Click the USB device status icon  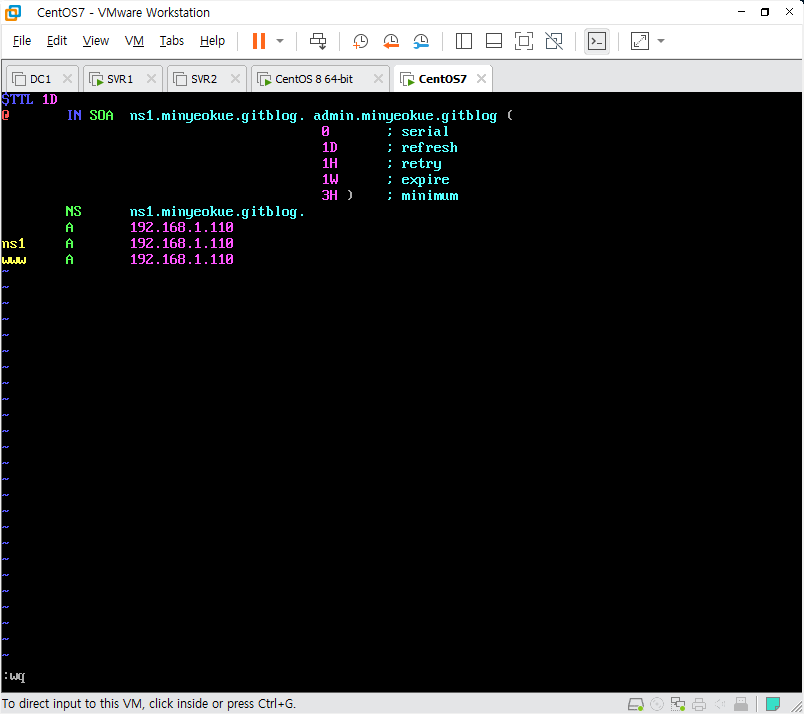(741, 704)
